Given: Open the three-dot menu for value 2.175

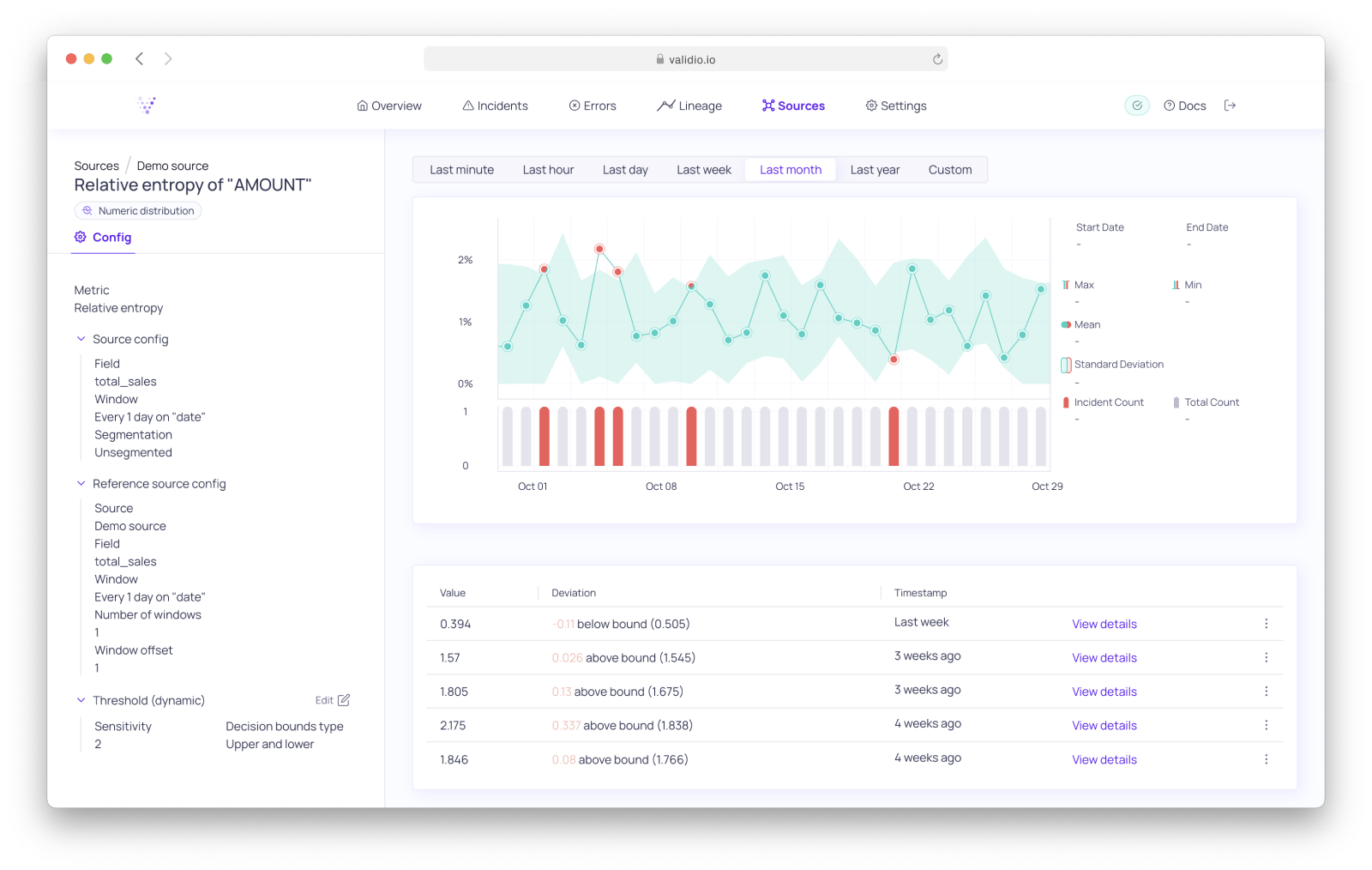Looking at the screenshot, I should pyautogui.click(x=1266, y=725).
